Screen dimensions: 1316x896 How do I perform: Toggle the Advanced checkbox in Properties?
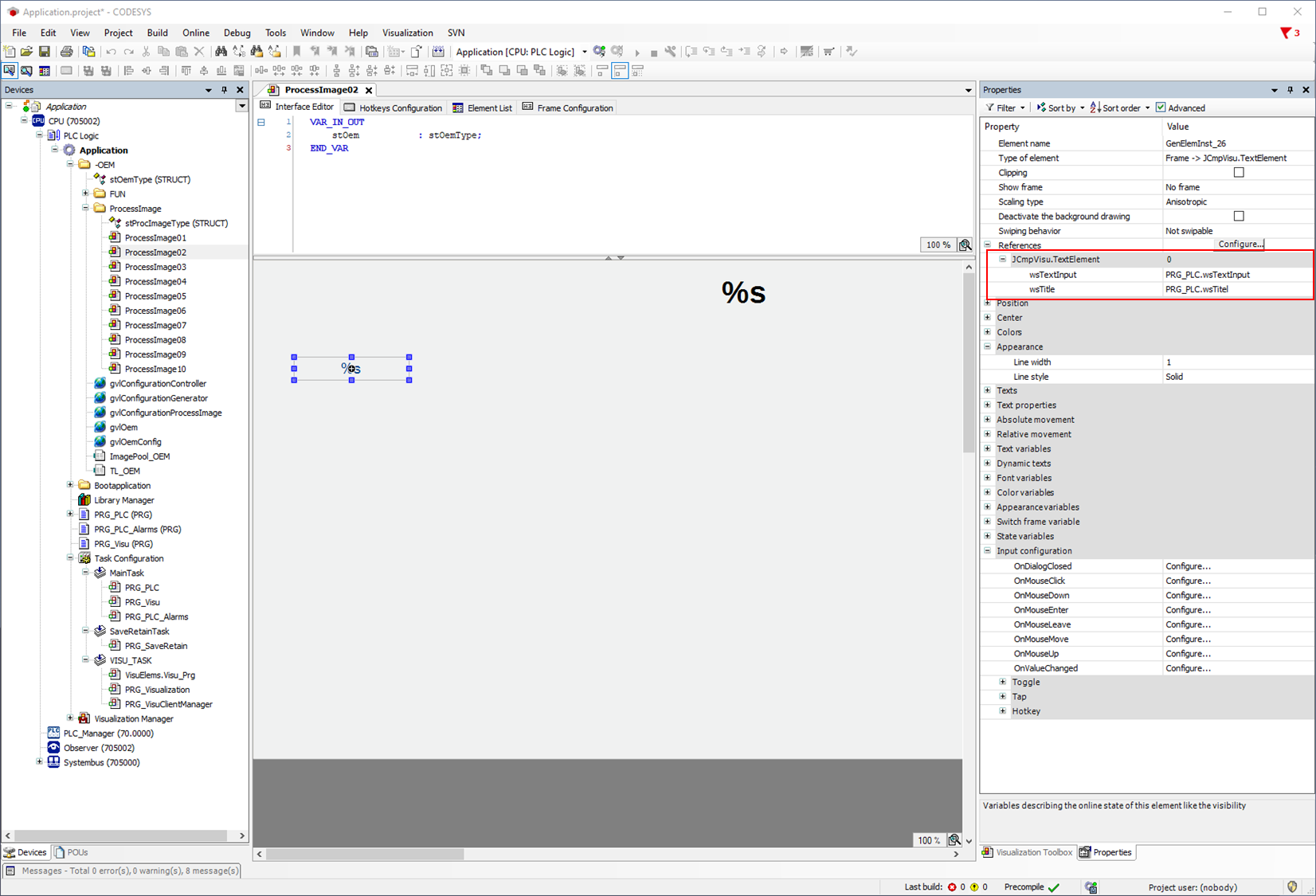pos(1161,108)
